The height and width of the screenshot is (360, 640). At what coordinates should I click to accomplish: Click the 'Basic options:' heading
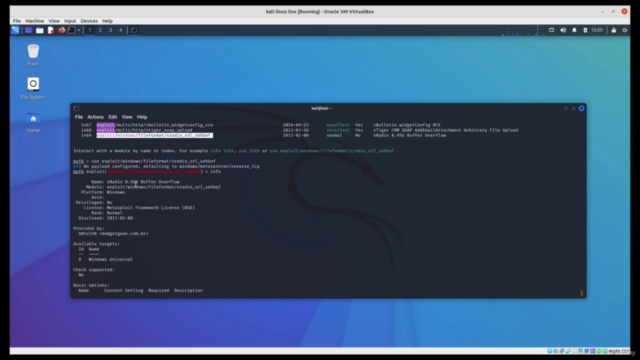pyautogui.click(x=91, y=285)
